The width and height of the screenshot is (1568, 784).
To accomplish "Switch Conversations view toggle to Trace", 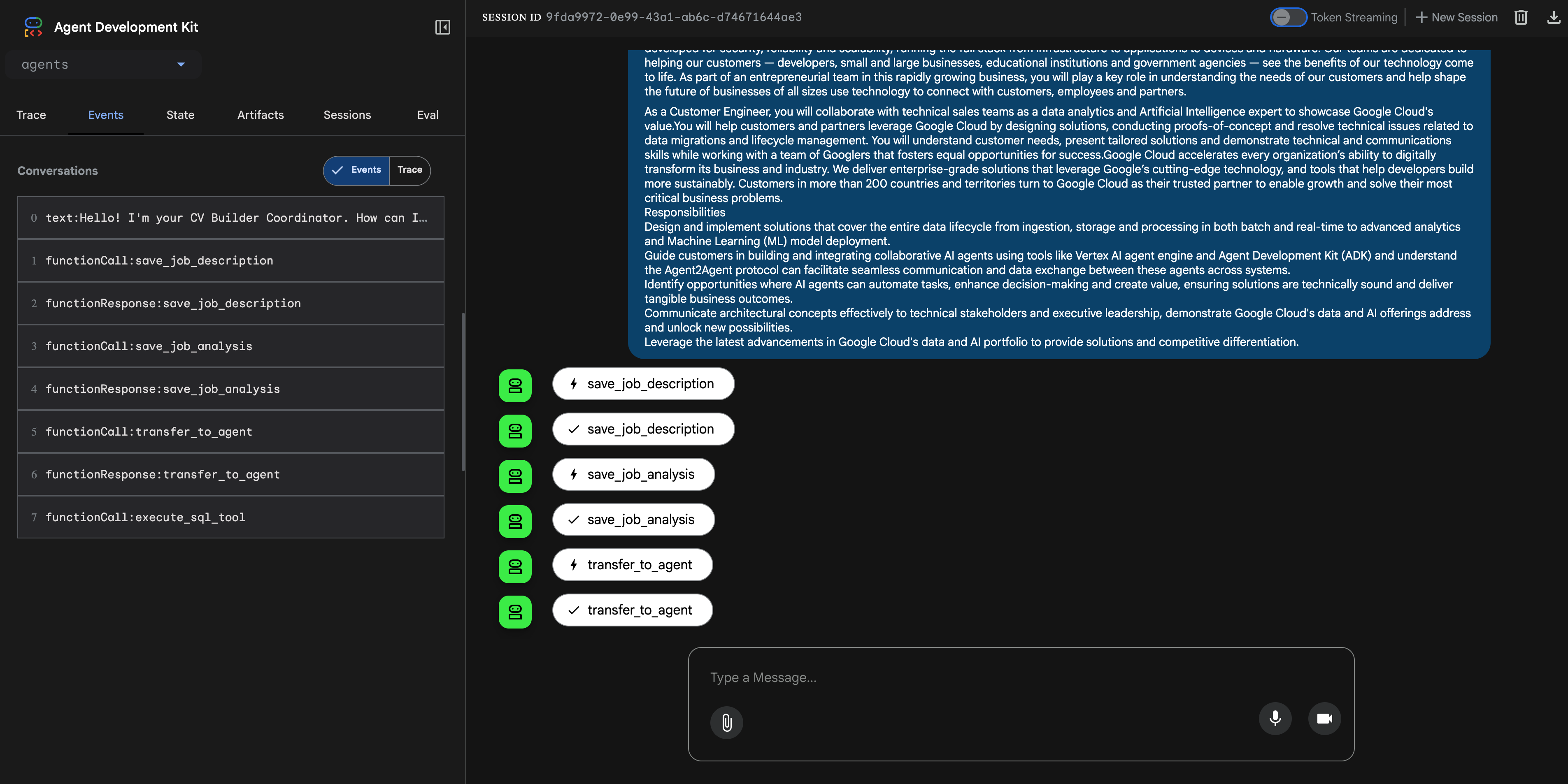I will (409, 170).
